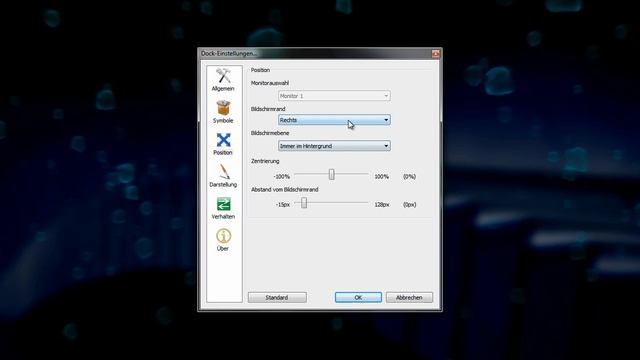Close the Dock-Einstellungen dialog
640x360 pixels.
click(x=436, y=53)
